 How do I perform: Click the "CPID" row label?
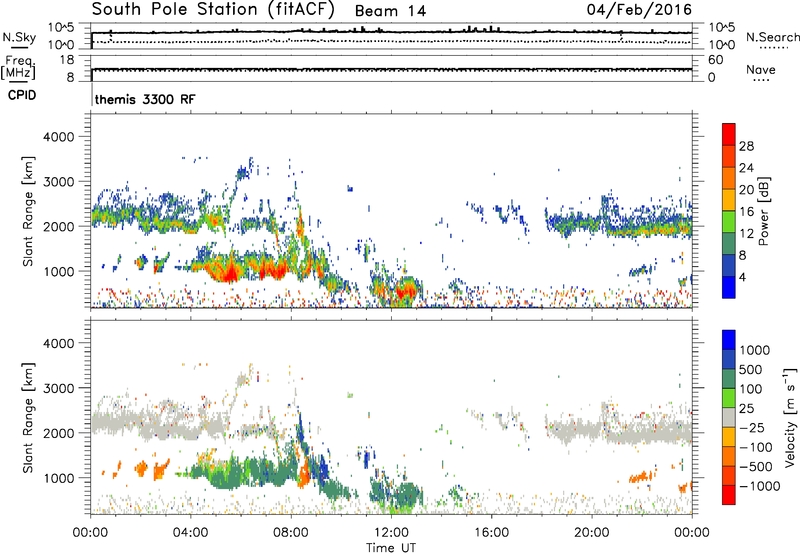tap(22, 95)
